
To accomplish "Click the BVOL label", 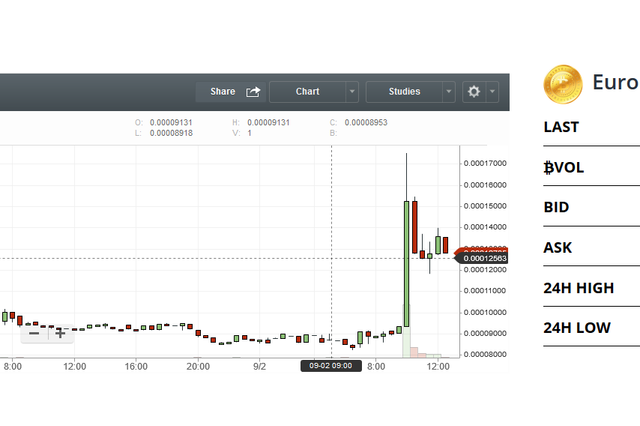I will [x=564, y=167].
